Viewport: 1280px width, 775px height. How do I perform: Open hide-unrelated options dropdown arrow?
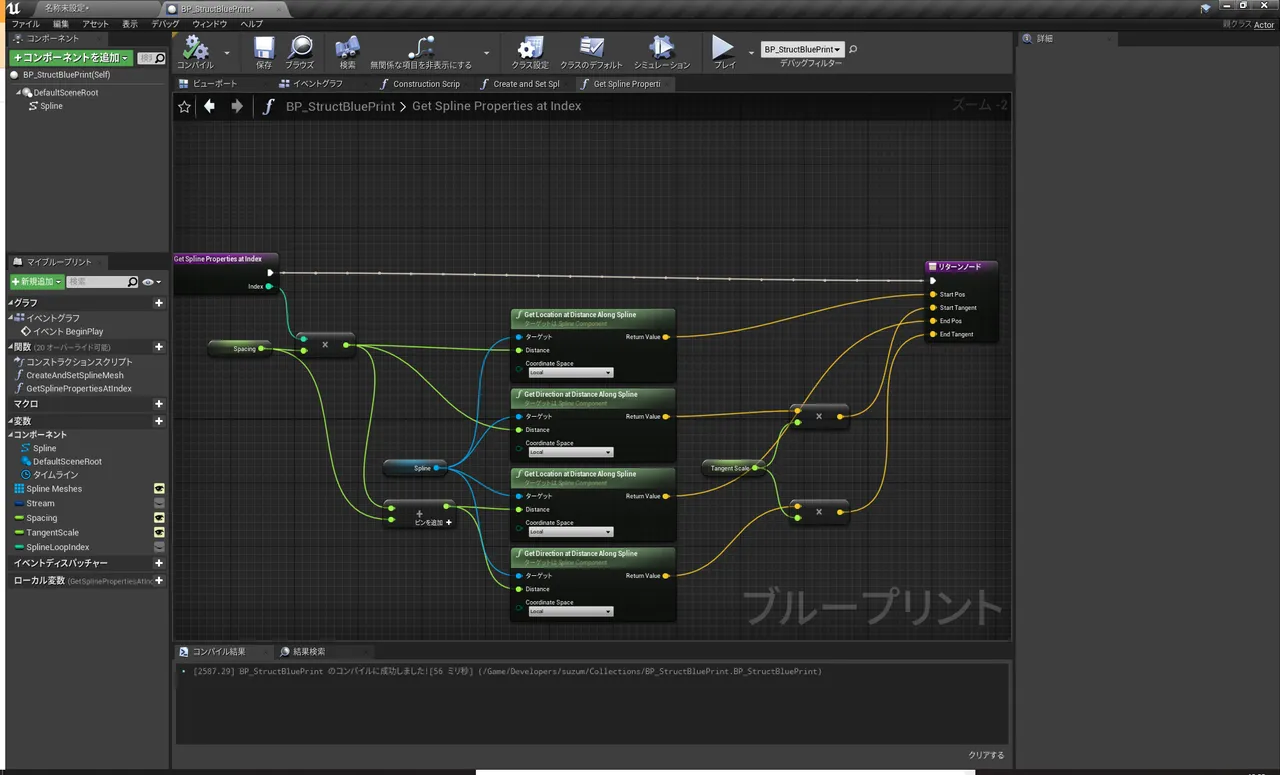tap(487, 53)
